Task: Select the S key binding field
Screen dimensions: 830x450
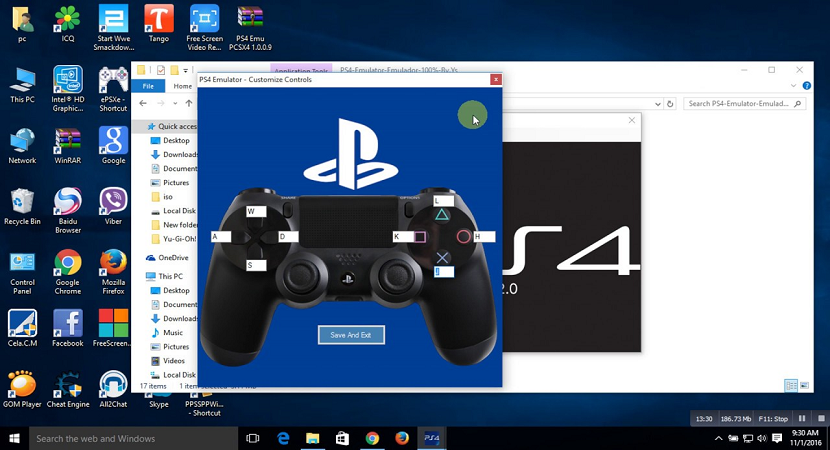Action: [256, 265]
